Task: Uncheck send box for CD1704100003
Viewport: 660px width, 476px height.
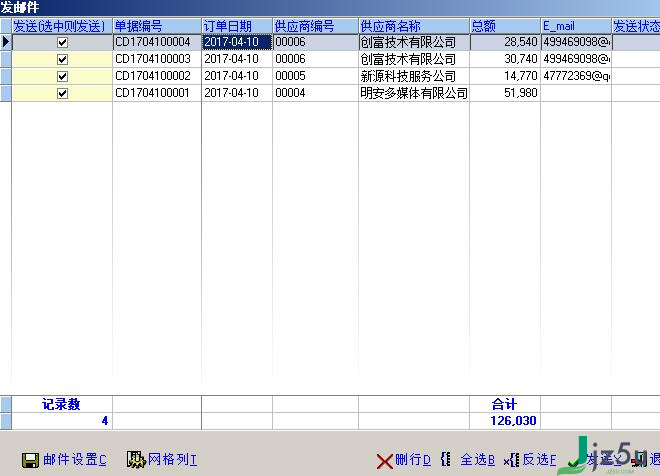Action: pyautogui.click(x=62, y=59)
